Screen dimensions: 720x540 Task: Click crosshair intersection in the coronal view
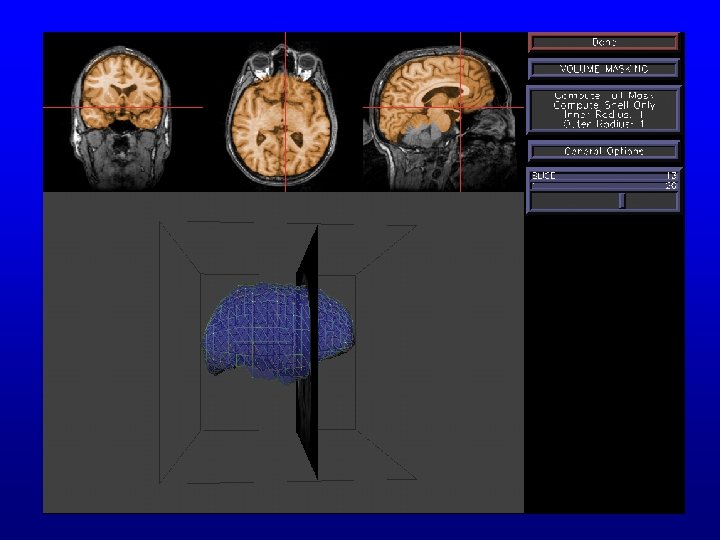[124, 106]
